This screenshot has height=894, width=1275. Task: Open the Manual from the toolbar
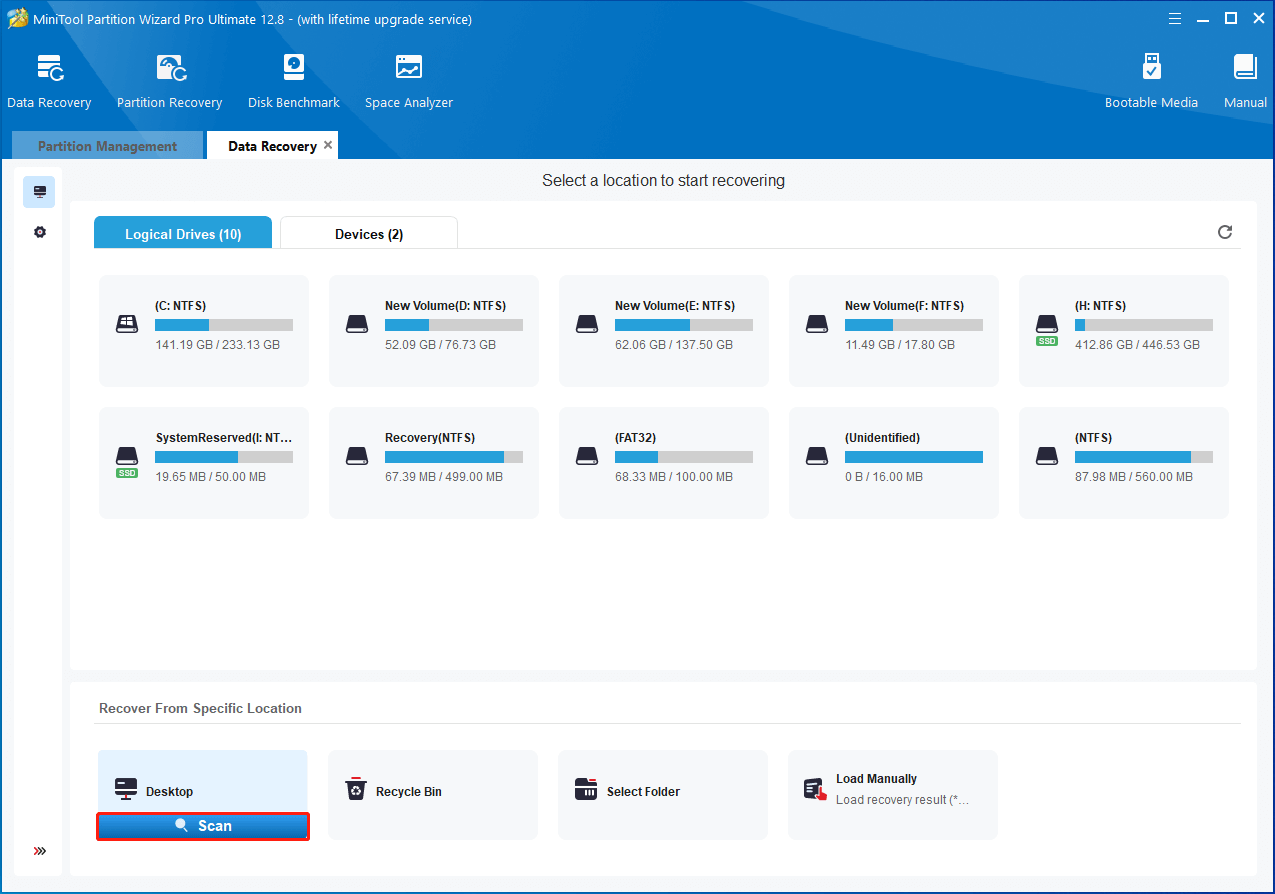tap(1245, 81)
